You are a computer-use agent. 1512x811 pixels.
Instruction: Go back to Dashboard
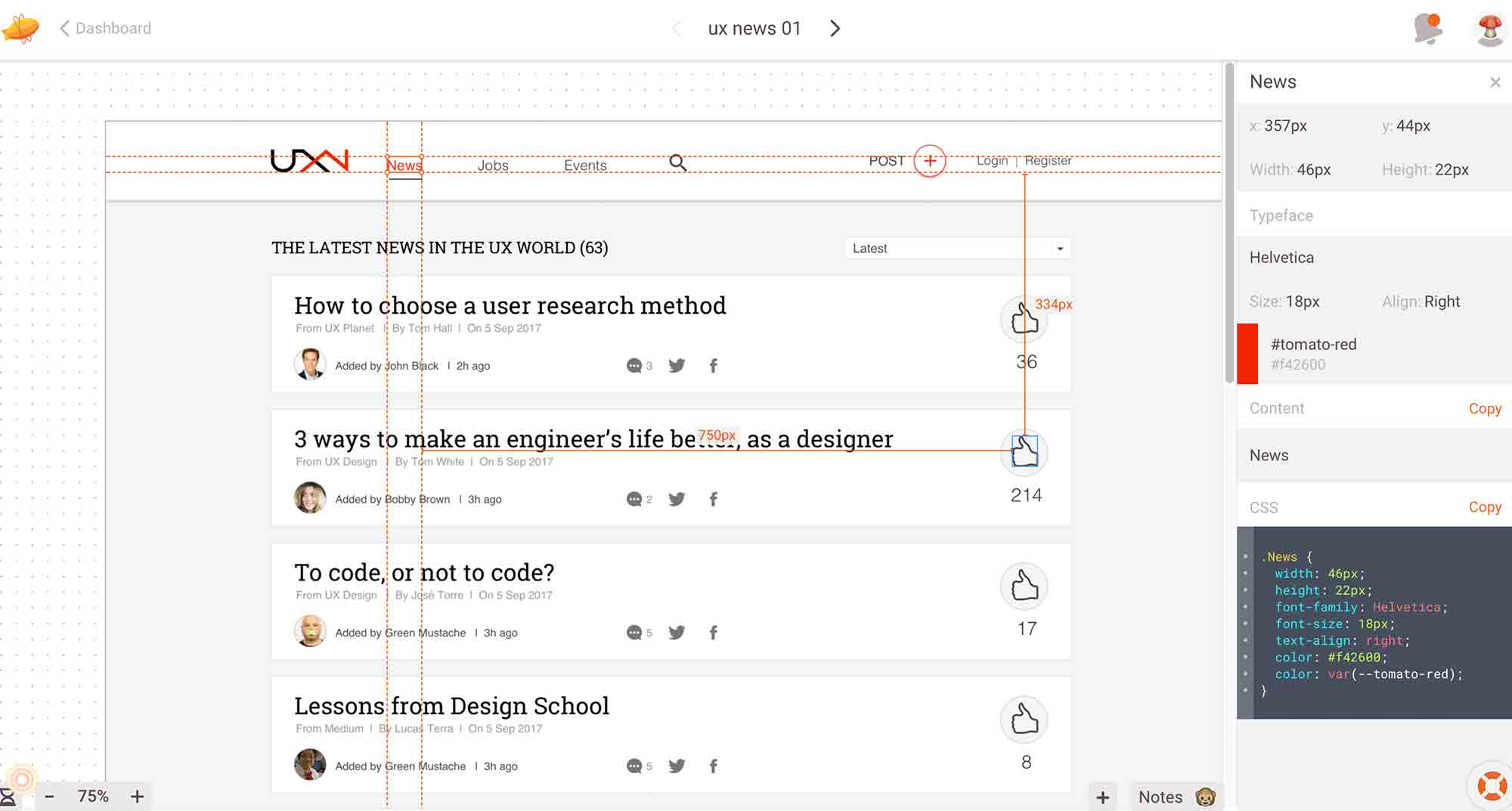click(x=106, y=29)
